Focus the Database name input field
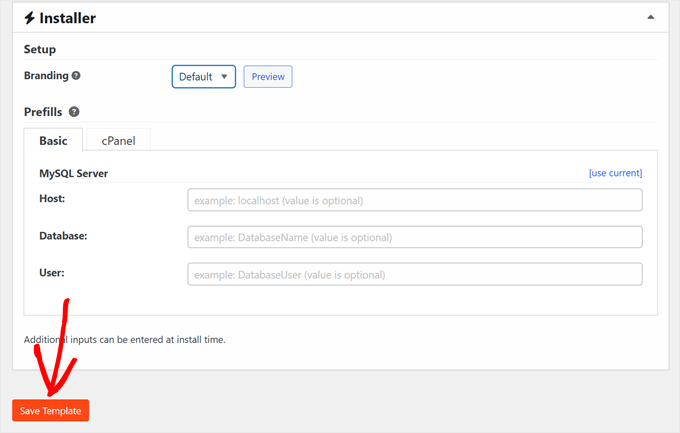680x433 pixels. (414, 237)
